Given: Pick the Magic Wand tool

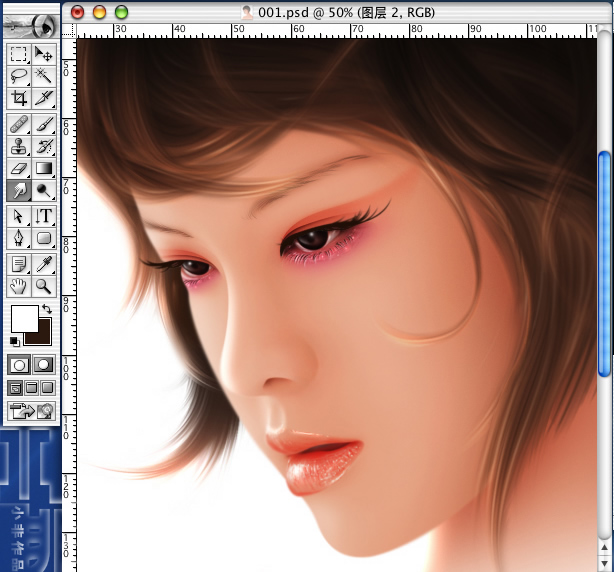Looking at the screenshot, I should (43, 76).
